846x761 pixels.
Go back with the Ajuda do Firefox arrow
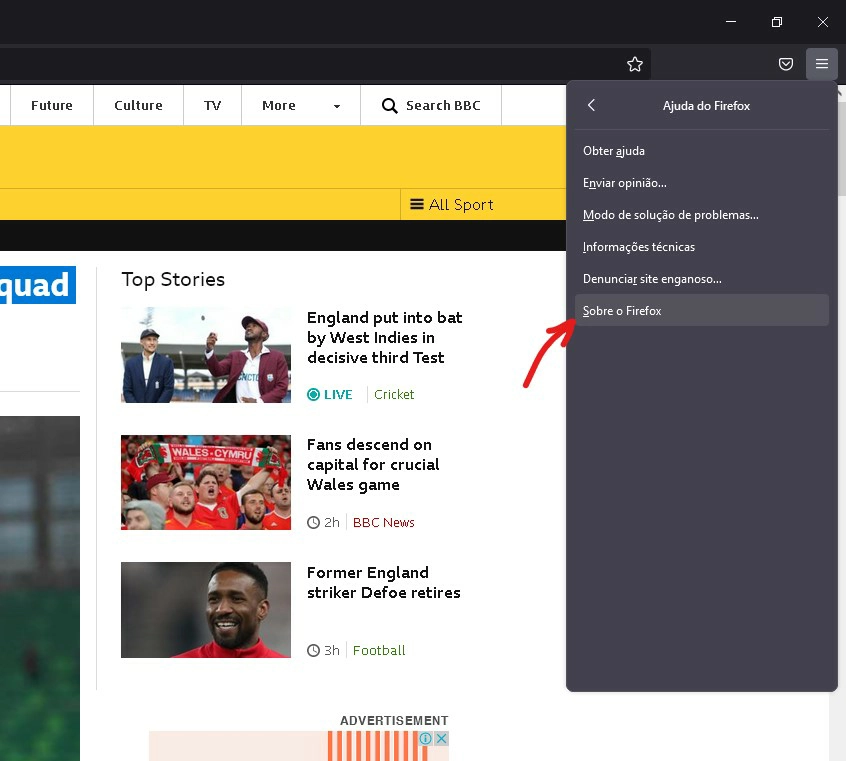(591, 105)
